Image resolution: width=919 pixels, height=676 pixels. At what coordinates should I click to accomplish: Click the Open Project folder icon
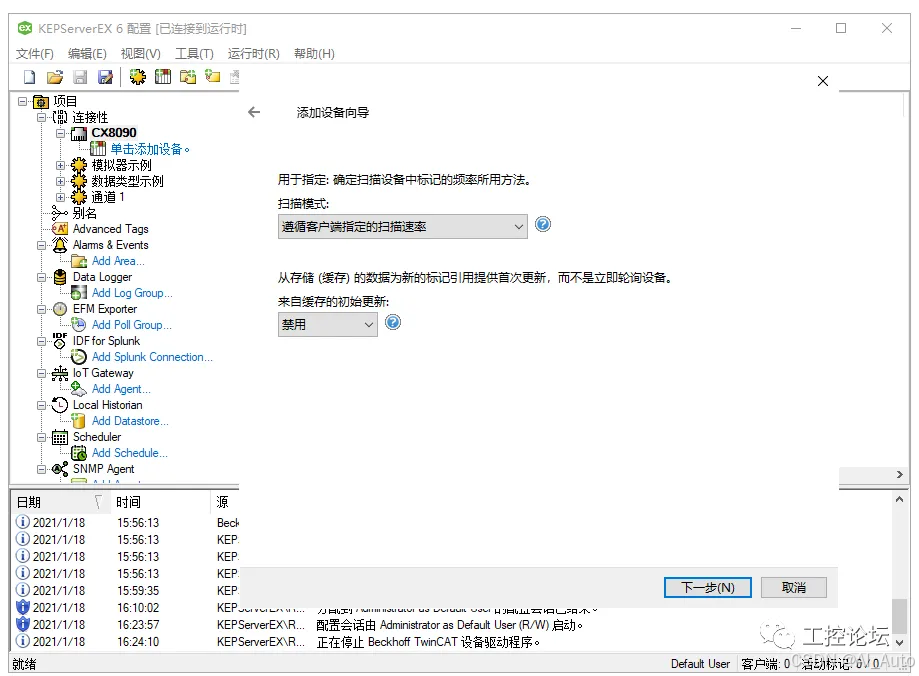pyautogui.click(x=55, y=77)
